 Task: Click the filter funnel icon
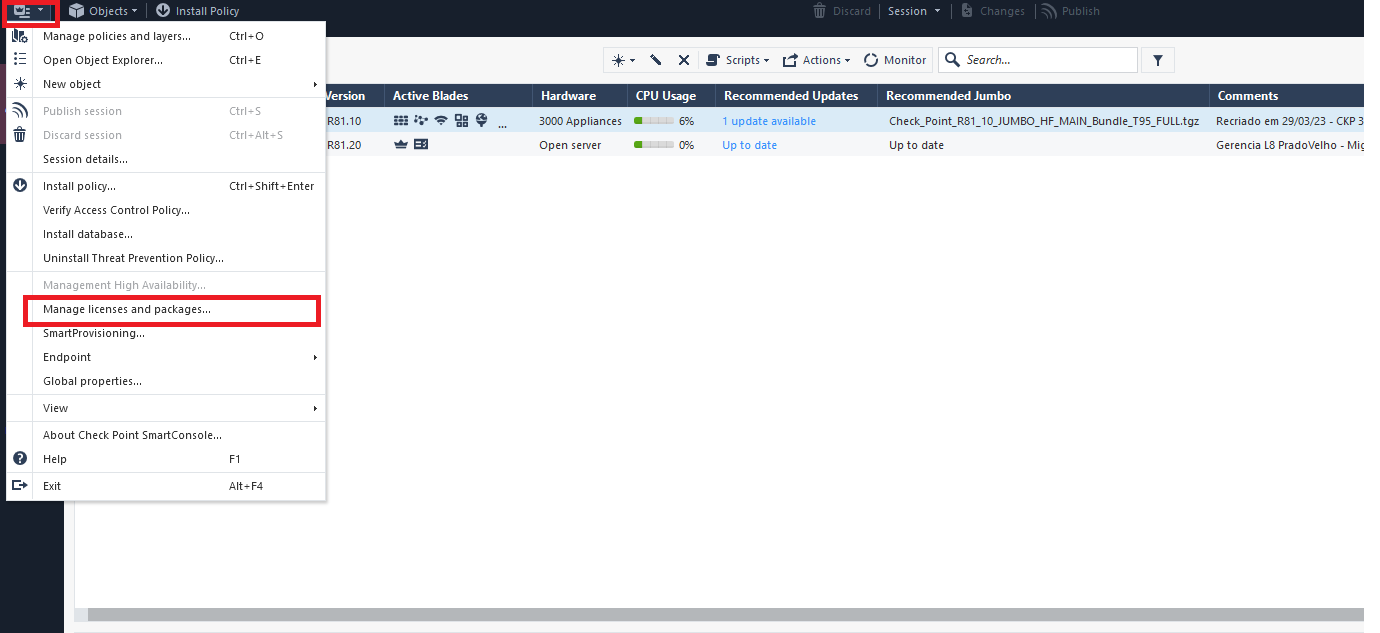(x=1158, y=60)
